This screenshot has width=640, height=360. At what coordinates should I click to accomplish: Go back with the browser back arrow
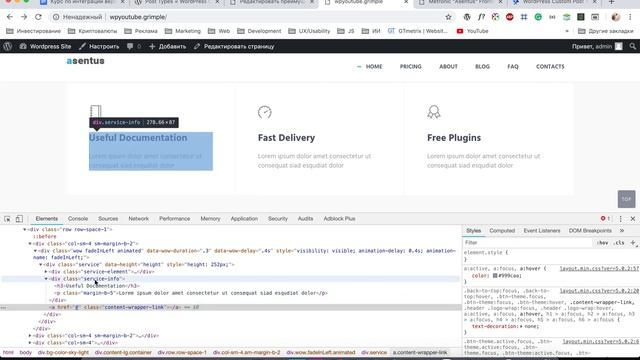coord(10,17)
